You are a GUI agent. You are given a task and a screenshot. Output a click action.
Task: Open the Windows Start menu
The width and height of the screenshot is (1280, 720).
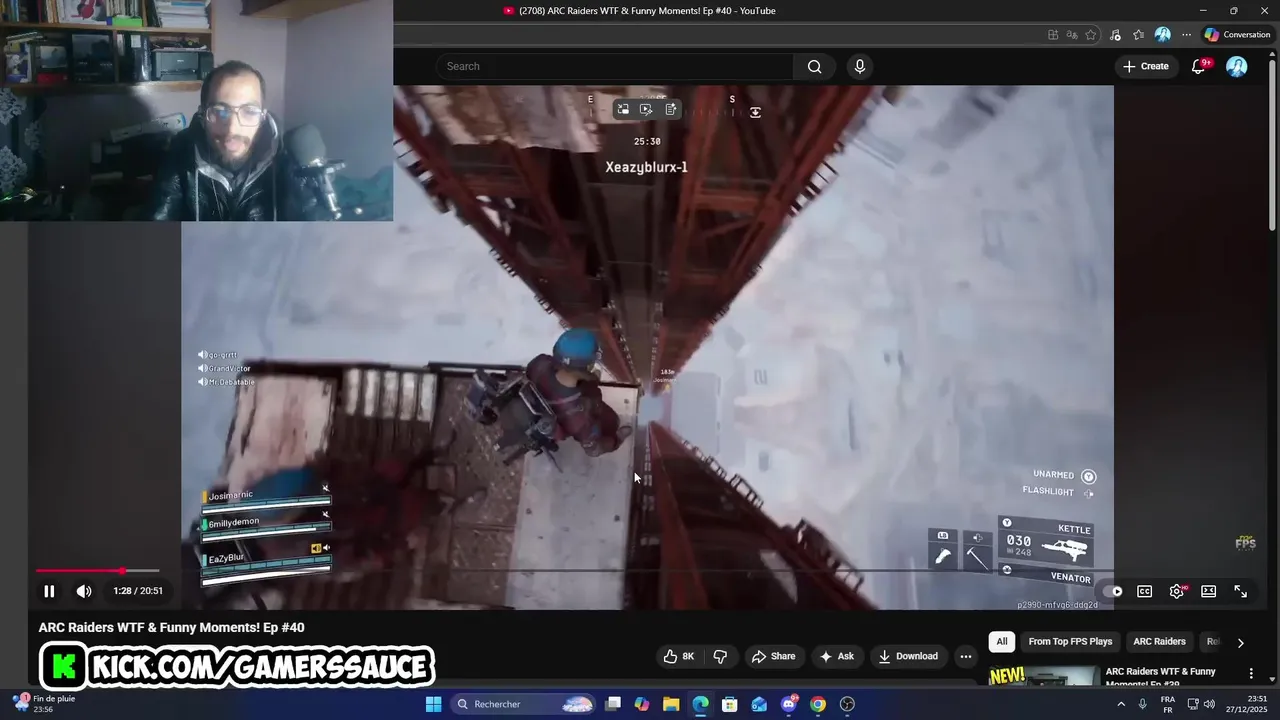click(x=433, y=704)
